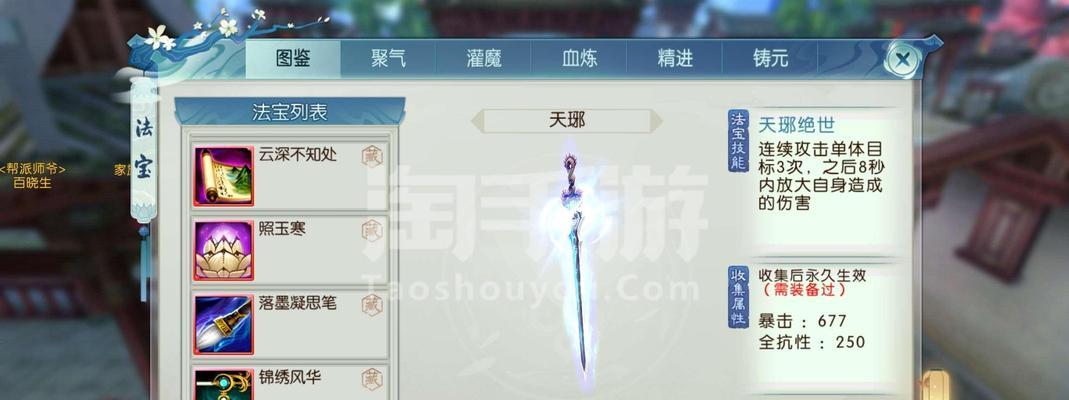
Task: Click the 法宝 side banner
Action: pyautogui.click(x=142, y=146)
